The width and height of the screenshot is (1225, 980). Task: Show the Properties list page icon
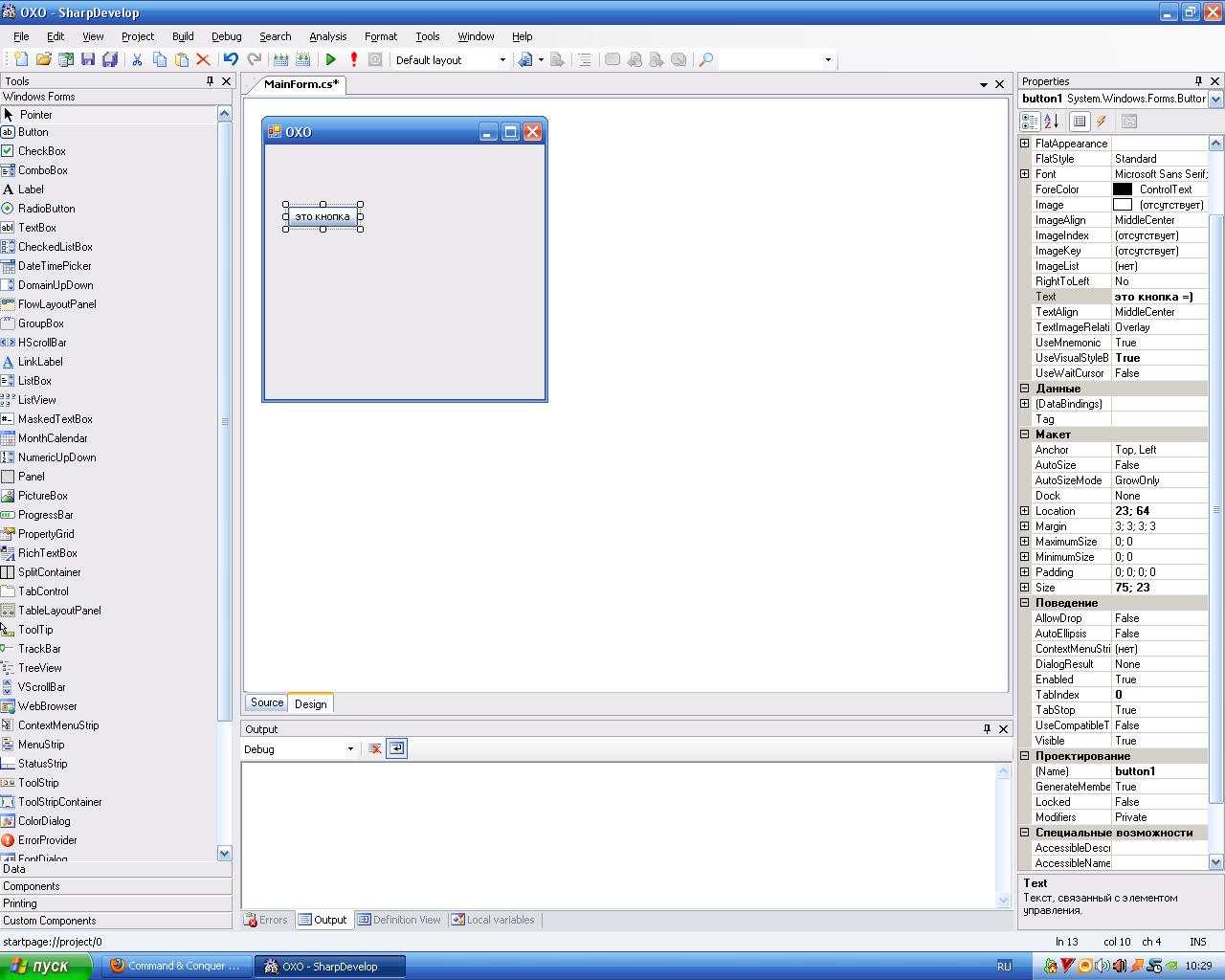pyautogui.click(x=1080, y=122)
